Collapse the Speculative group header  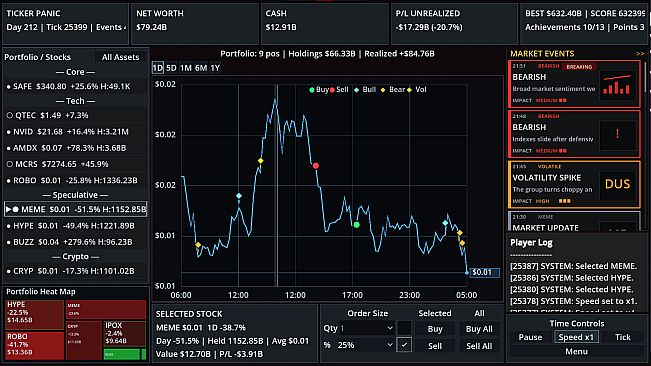click(x=75, y=195)
